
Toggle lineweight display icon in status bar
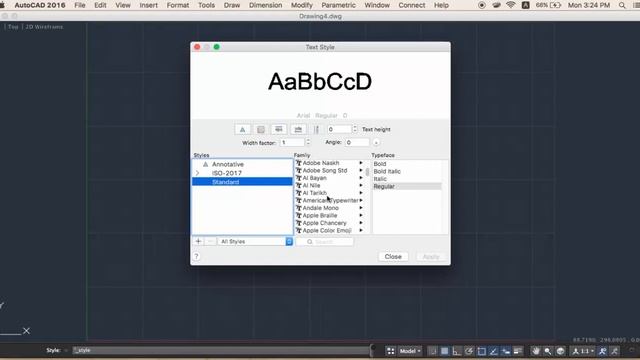pyautogui.click(x=518, y=351)
